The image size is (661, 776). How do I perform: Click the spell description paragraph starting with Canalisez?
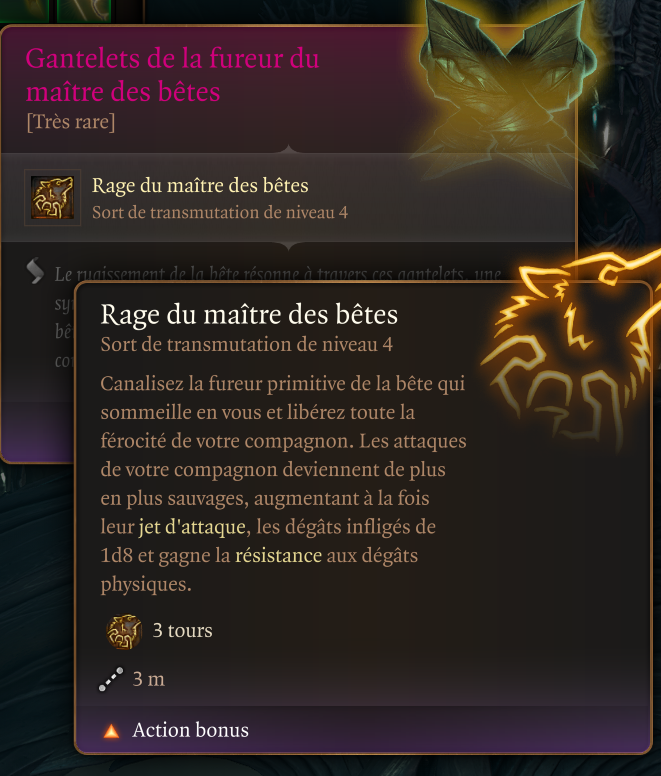pos(283,484)
